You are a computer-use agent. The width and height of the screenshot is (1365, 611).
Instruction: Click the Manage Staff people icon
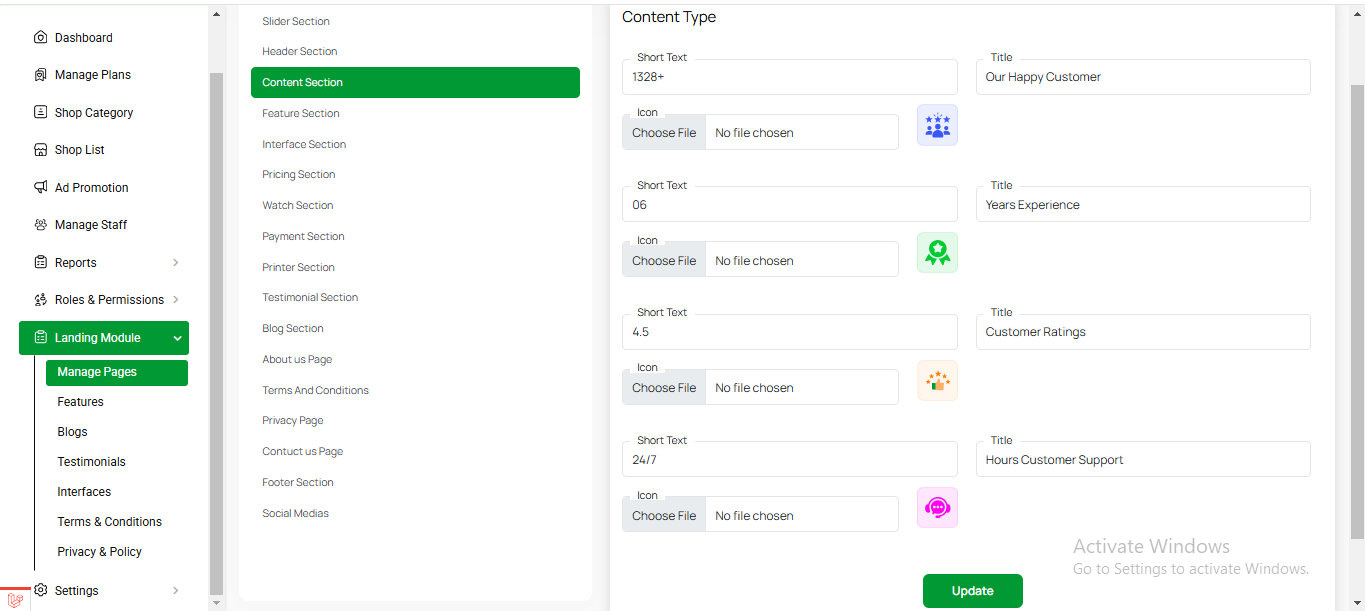(x=40, y=225)
